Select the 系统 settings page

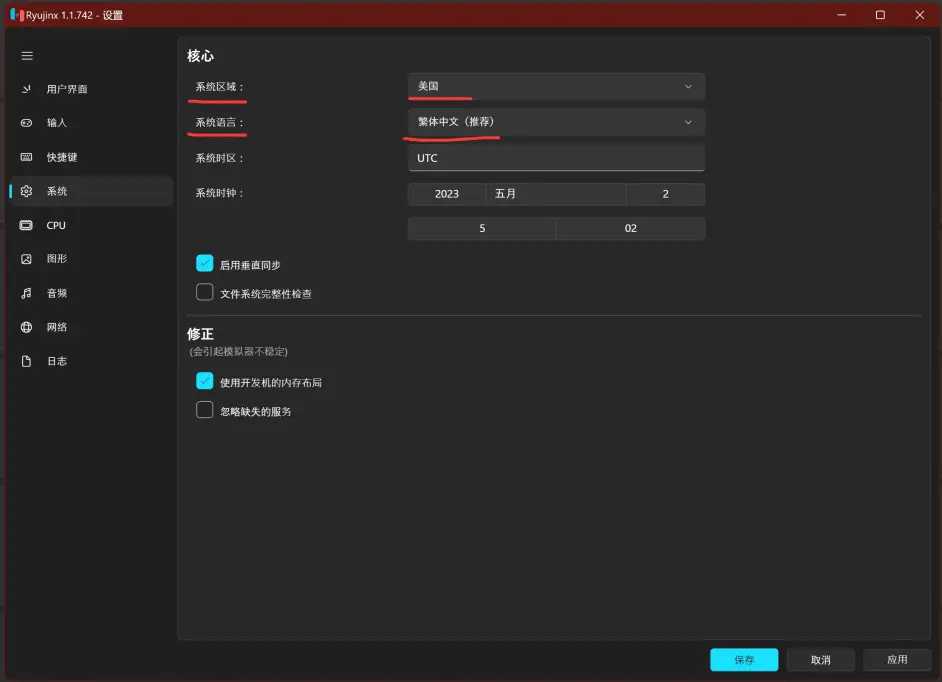(91, 191)
